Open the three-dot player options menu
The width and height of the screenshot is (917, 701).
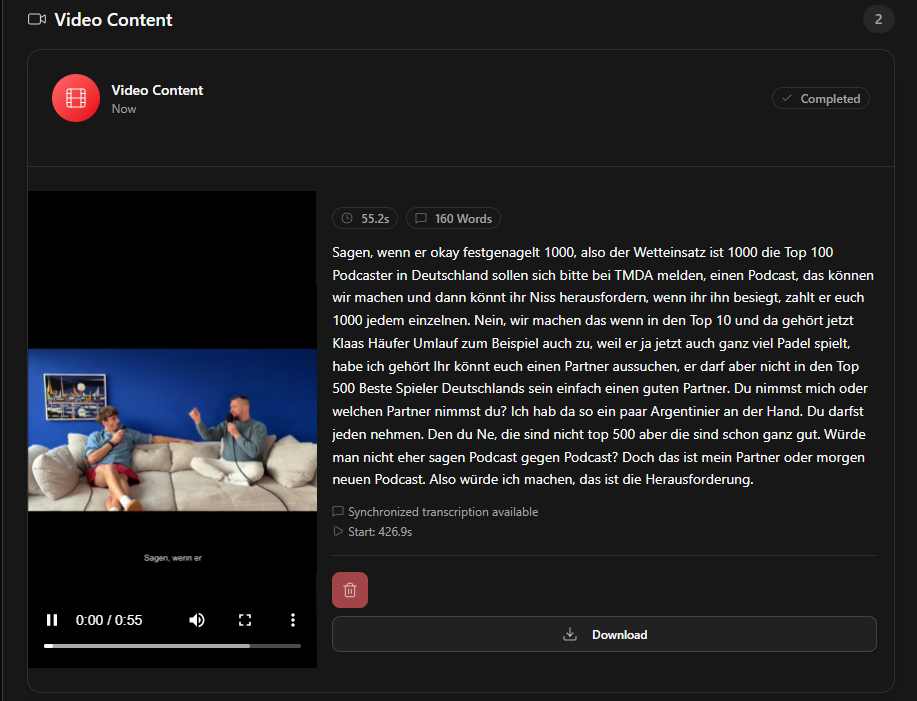coord(293,620)
